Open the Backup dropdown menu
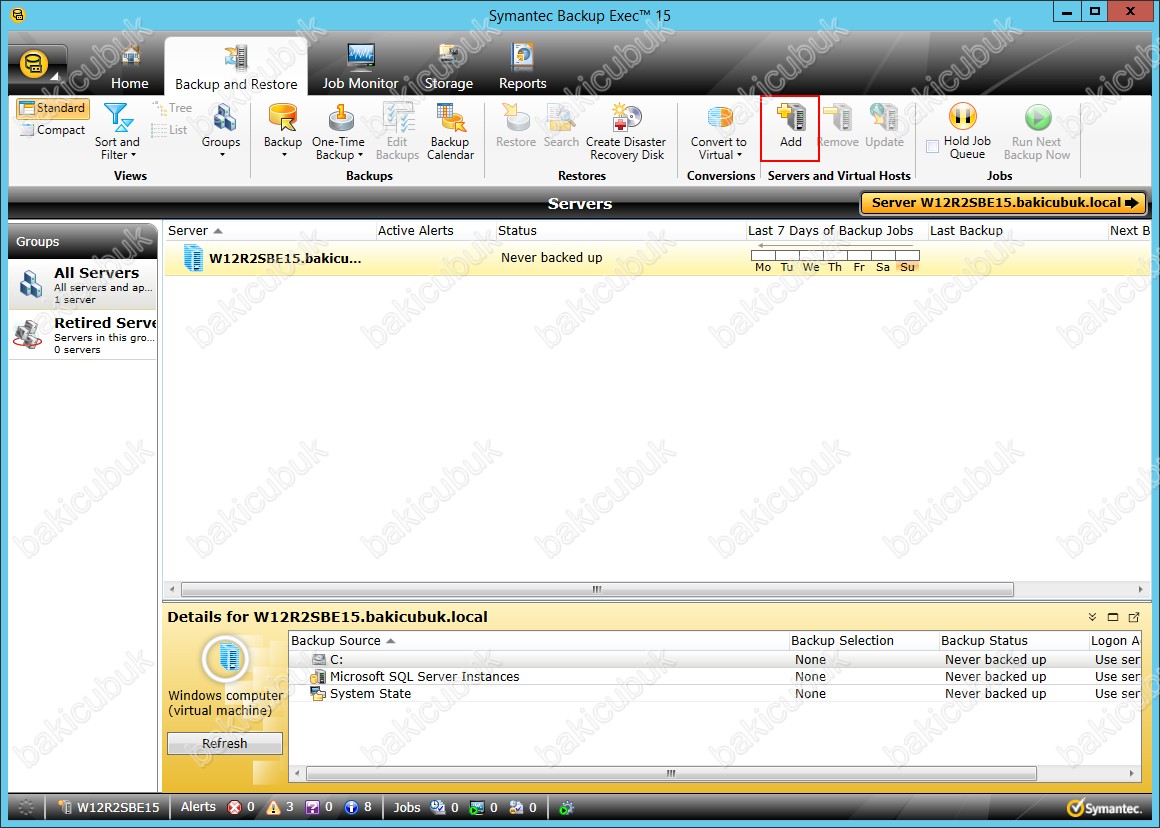 click(x=283, y=131)
